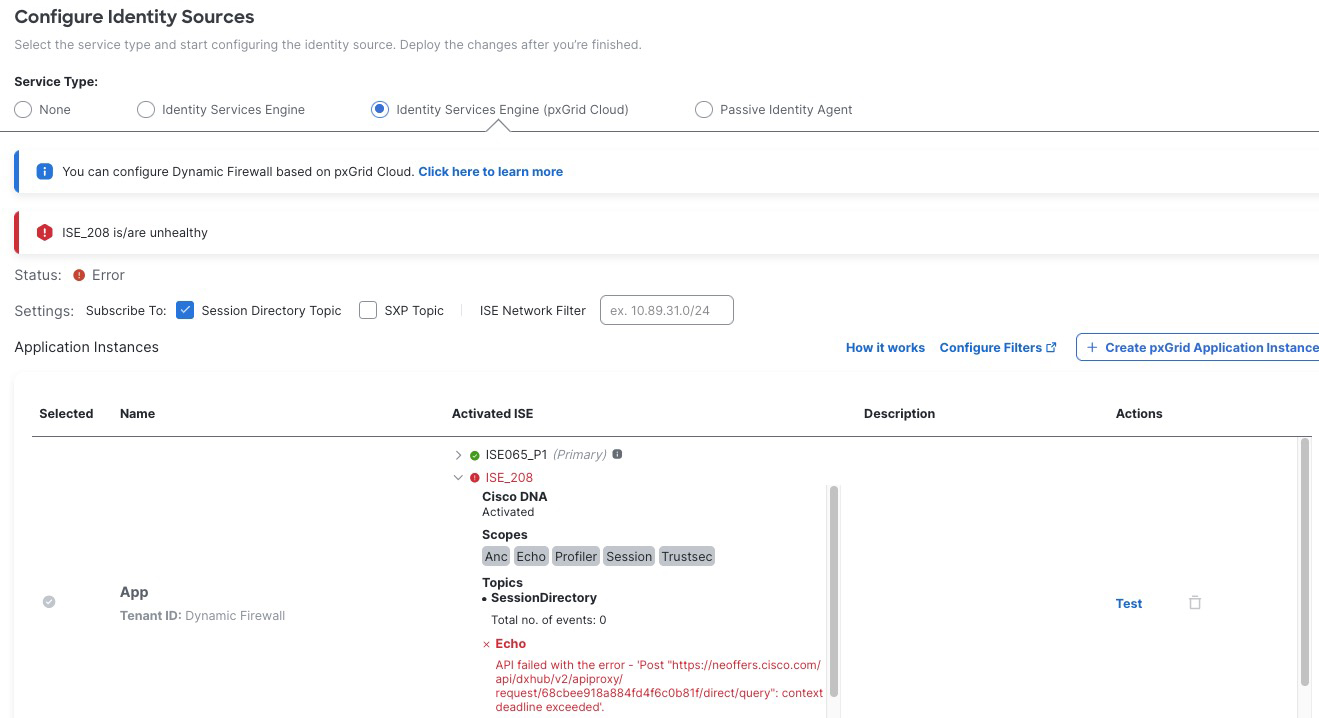This screenshot has height=718, width=1319.
Task: Select Passive Identity Agent radio option
Action: [704, 110]
